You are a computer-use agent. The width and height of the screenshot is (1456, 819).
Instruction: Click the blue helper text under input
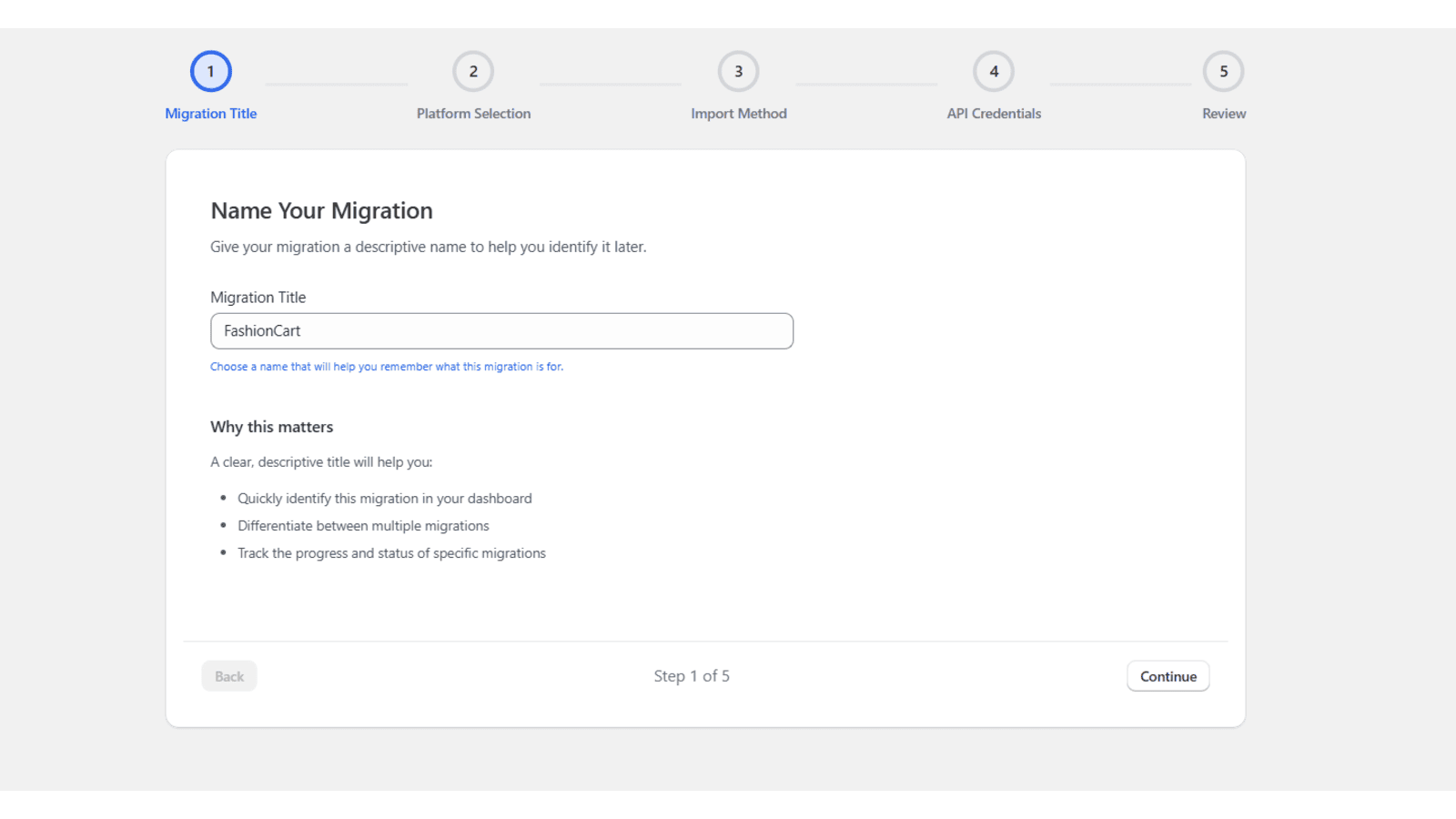pos(387,367)
